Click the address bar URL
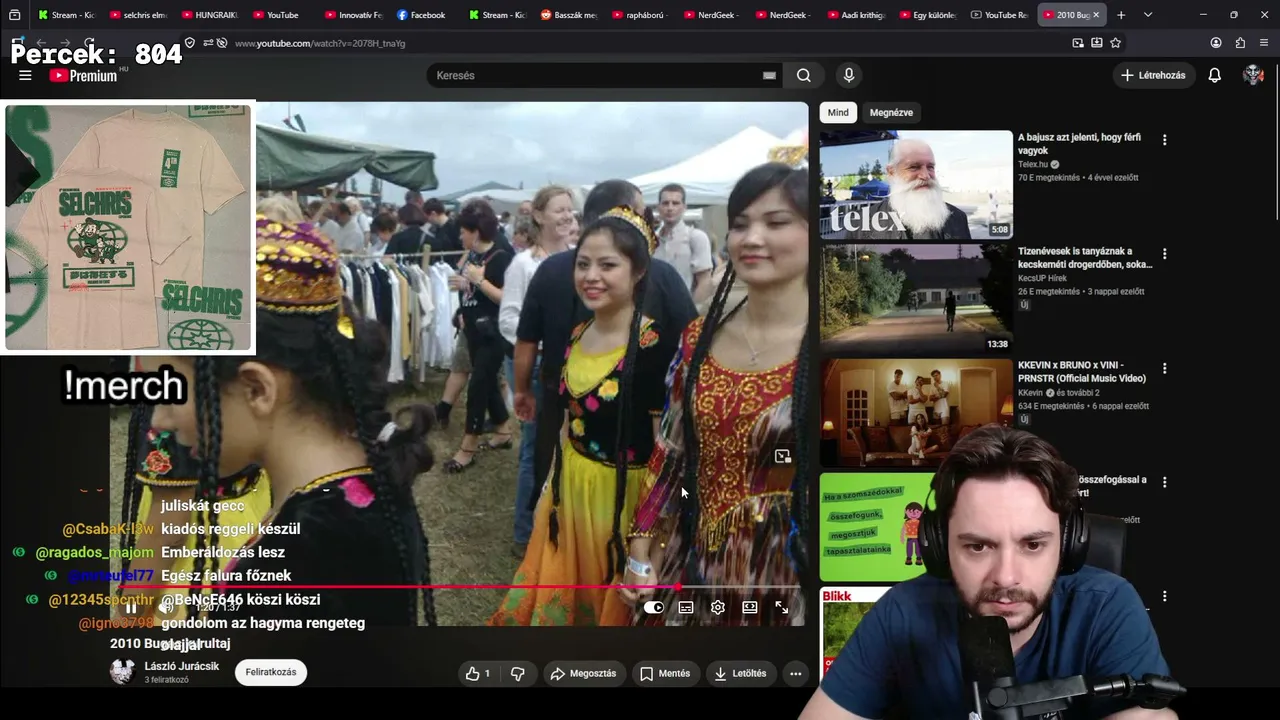 tap(320, 43)
